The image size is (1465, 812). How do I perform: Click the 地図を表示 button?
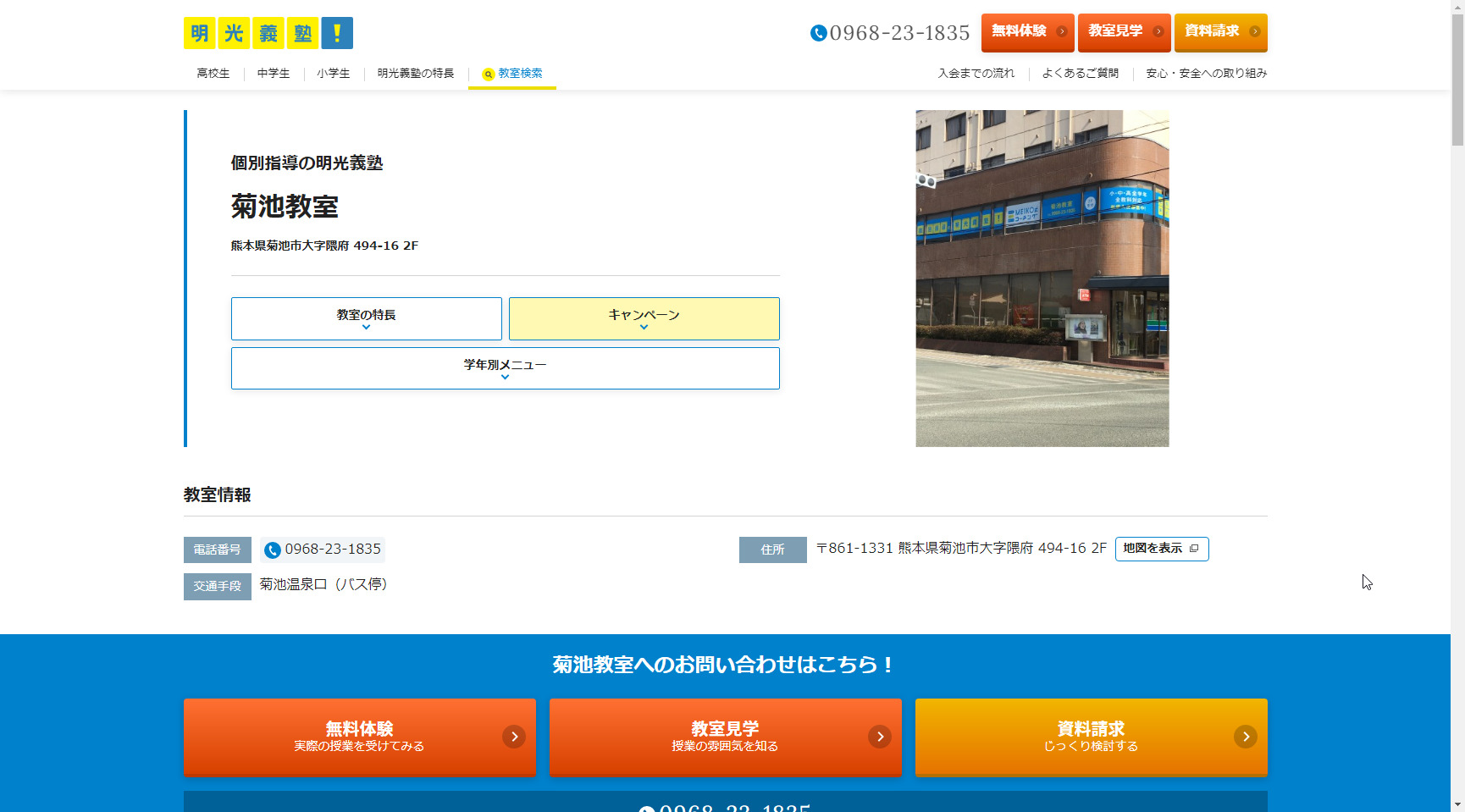click(1162, 549)
